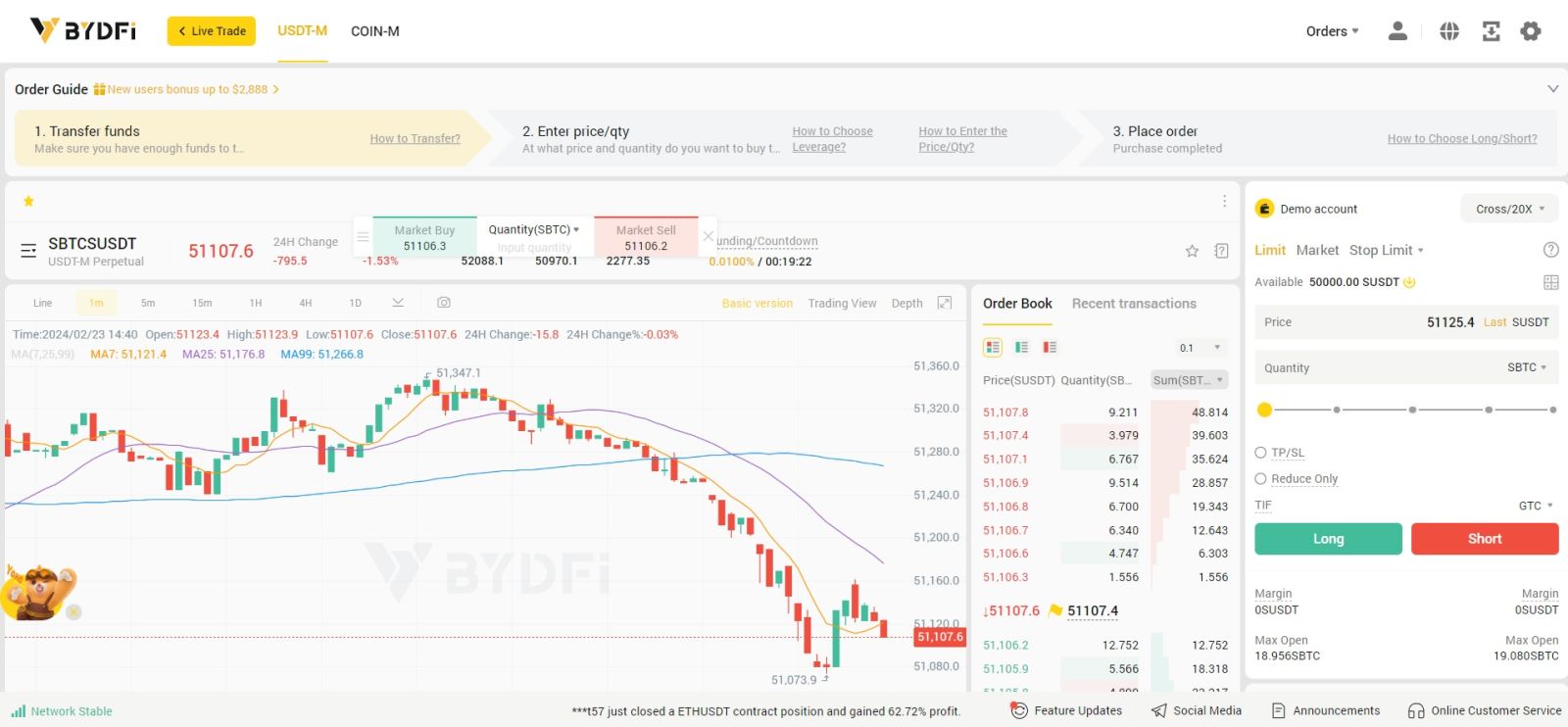Click the download app icon in header
This screenshot has width=1568, height=727.
tap(1491, 31)
